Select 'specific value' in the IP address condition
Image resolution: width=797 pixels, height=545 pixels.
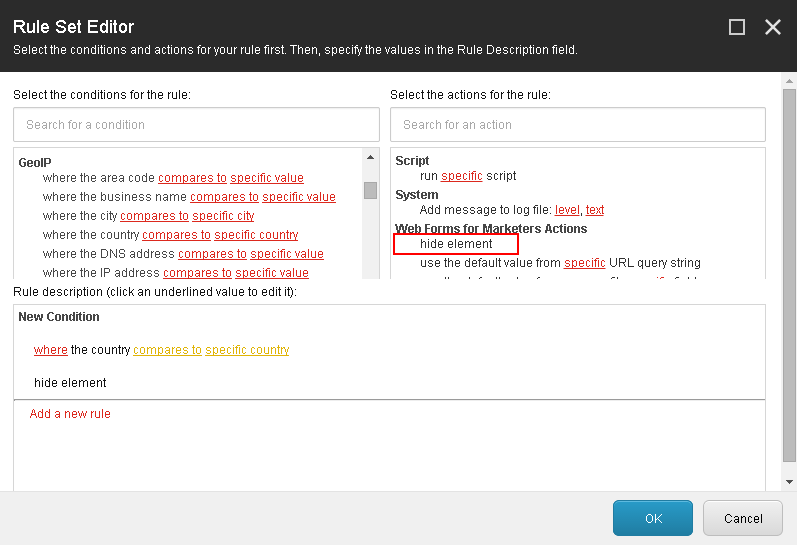(272, 273)
